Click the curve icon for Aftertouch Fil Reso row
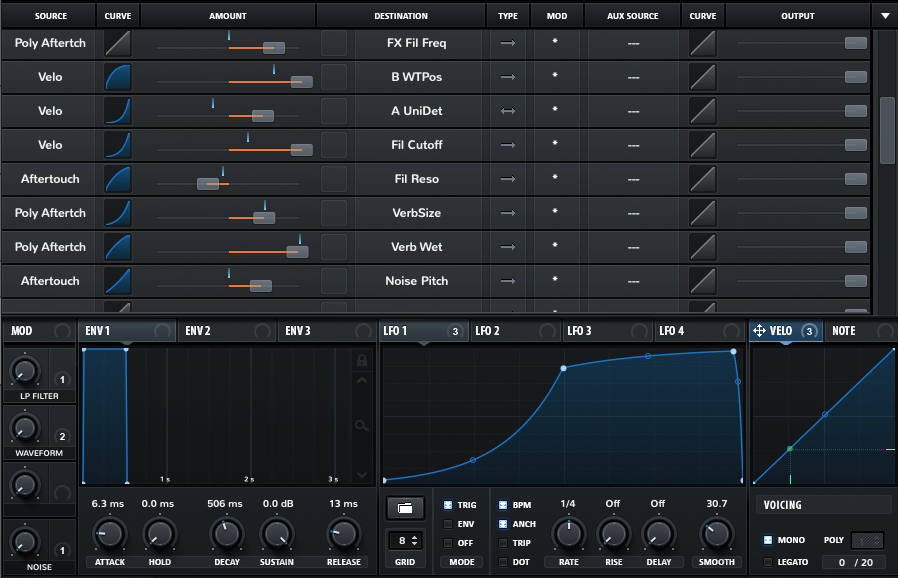The image size is (898, 578). tap(118, 179)
